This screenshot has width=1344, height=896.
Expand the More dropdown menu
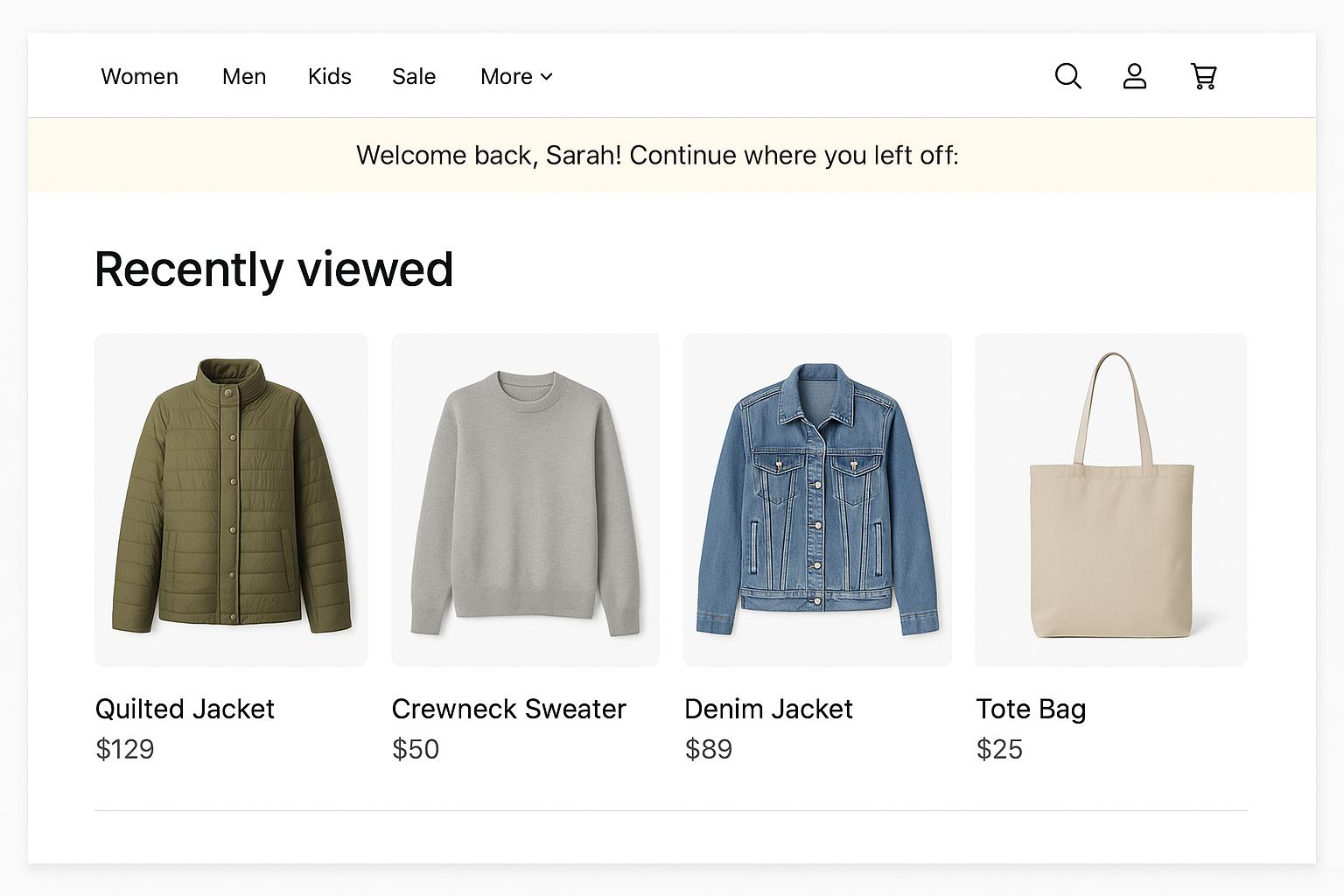516,77
